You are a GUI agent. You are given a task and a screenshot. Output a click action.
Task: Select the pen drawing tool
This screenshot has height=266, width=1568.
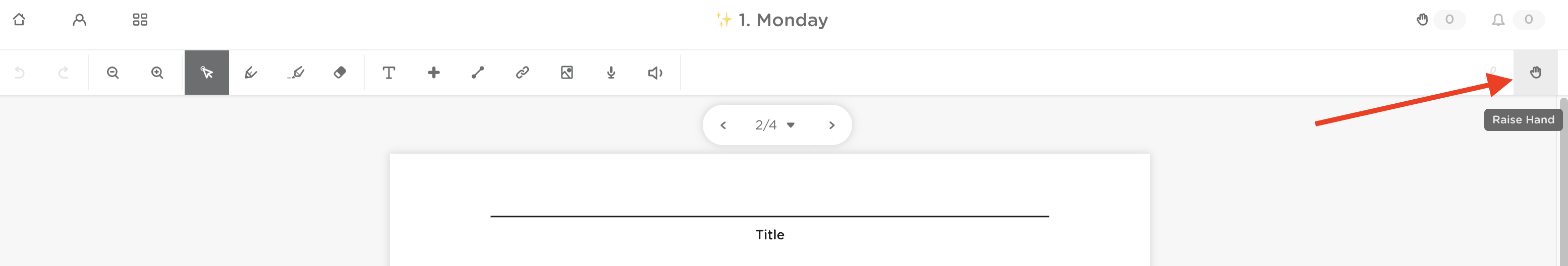click(251, 73)
